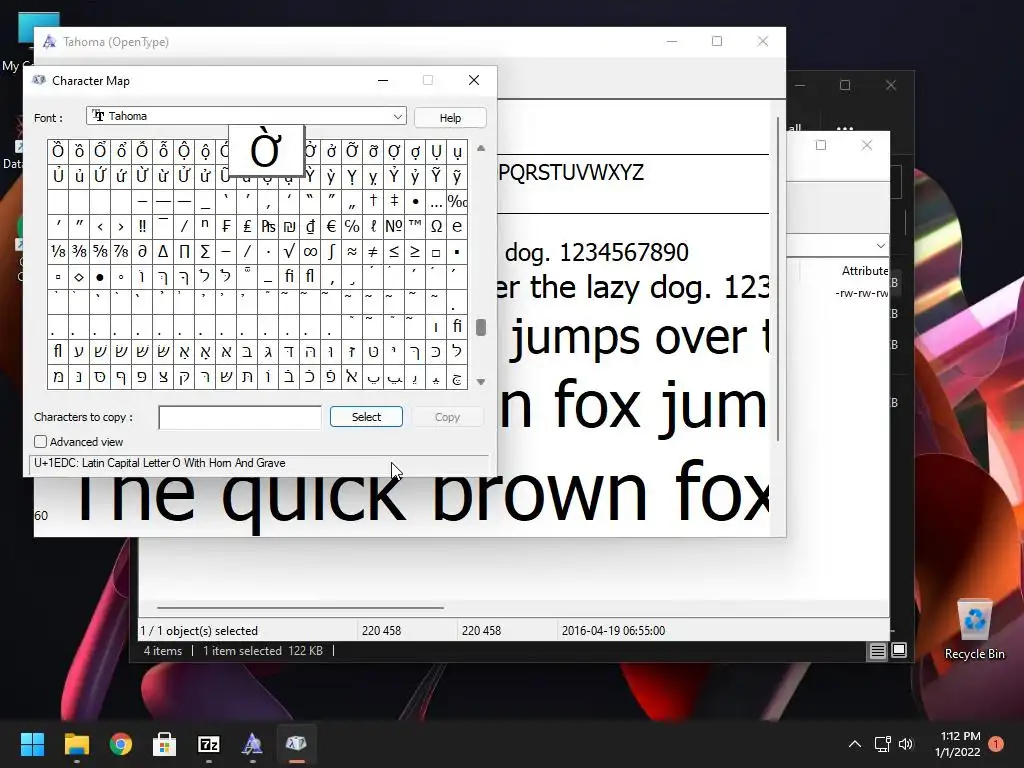Click the file list horizontal scrollbar
The image size is (1024, 768).
[298, 607]
